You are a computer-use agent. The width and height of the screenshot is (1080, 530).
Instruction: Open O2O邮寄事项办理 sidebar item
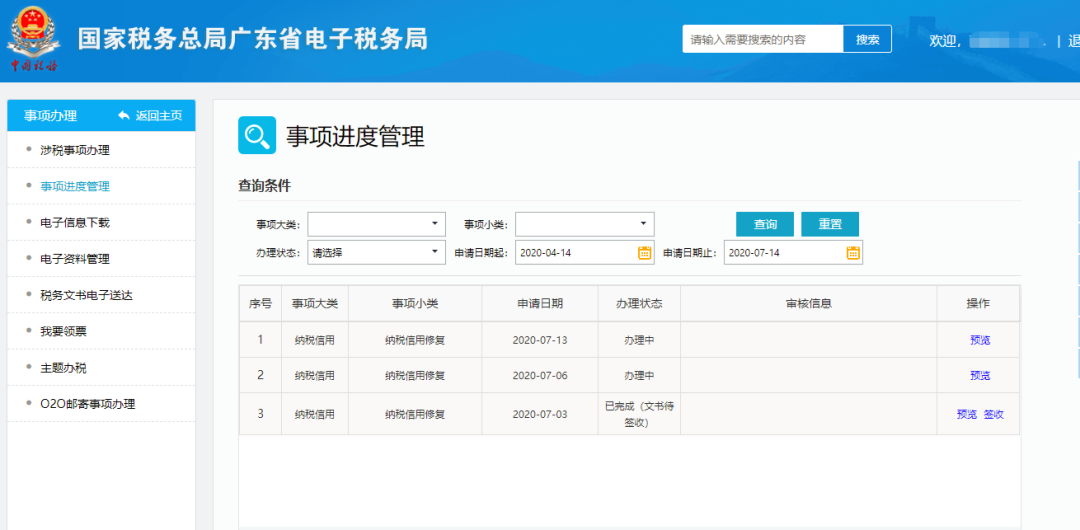[x=87, y=404]
